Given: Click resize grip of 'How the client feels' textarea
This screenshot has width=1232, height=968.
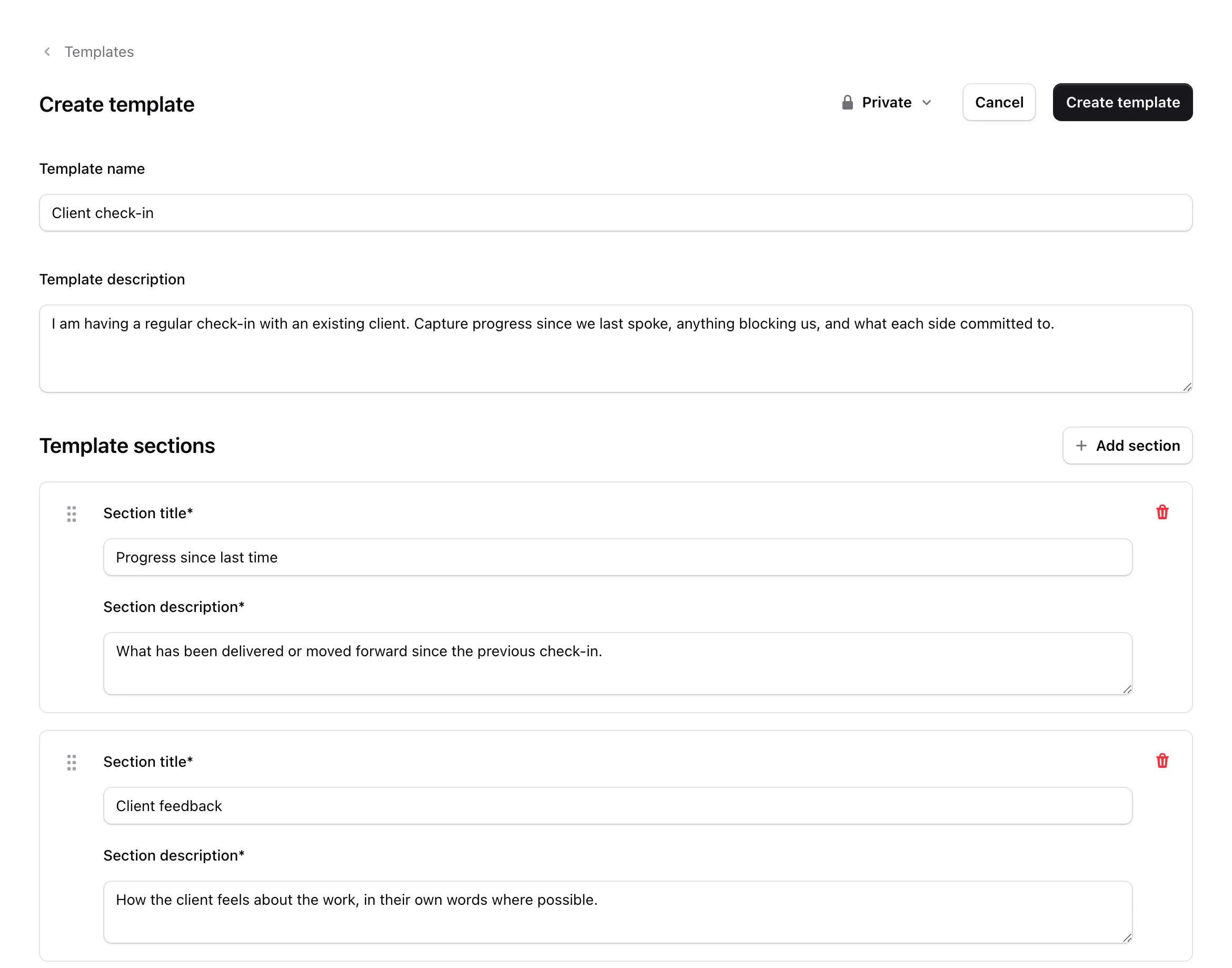Looking at the screenshot, I should coord(1127,938).
